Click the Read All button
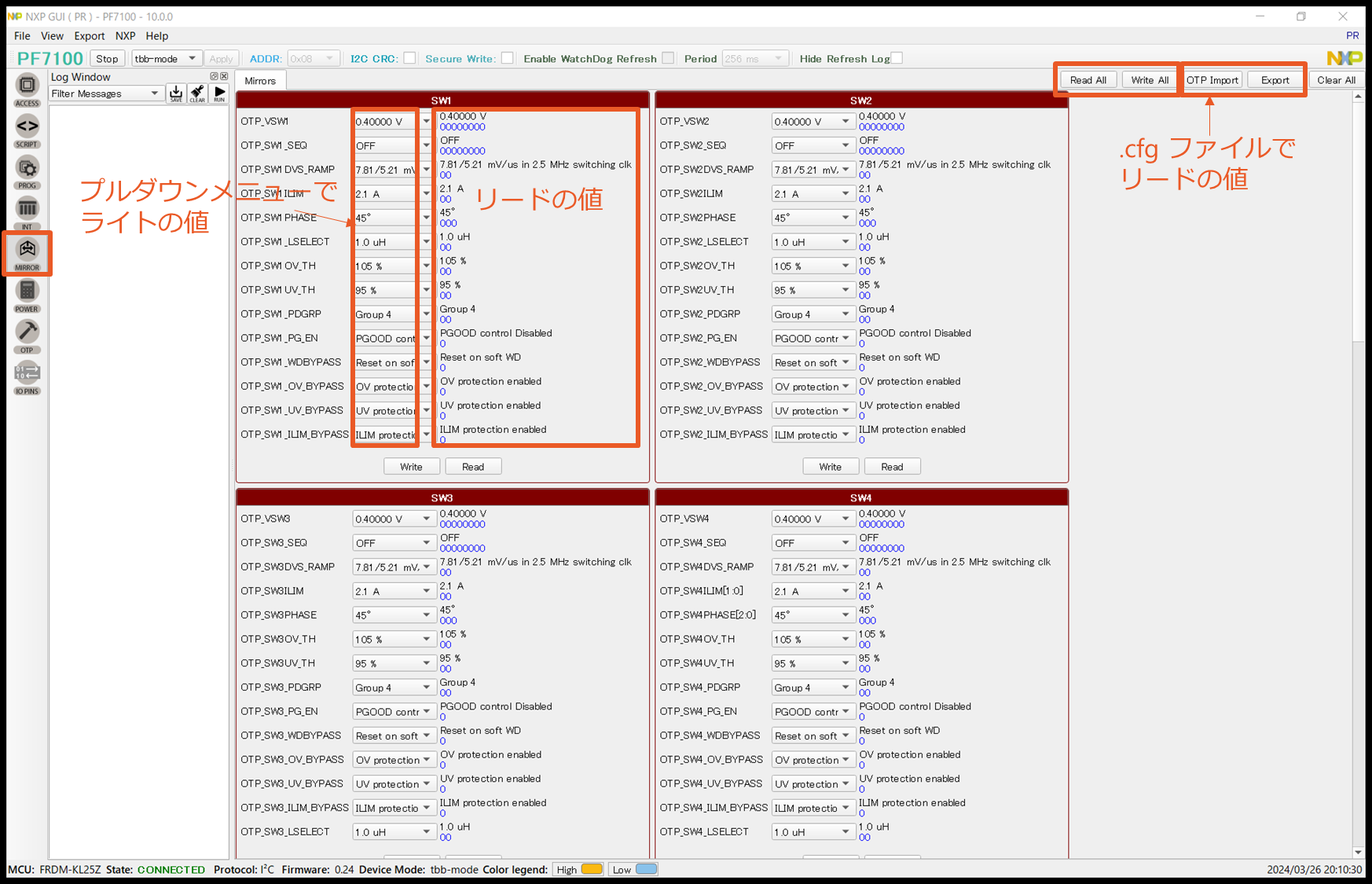This screenshot has height=884, width=1372. click(x=1088, y=80)
